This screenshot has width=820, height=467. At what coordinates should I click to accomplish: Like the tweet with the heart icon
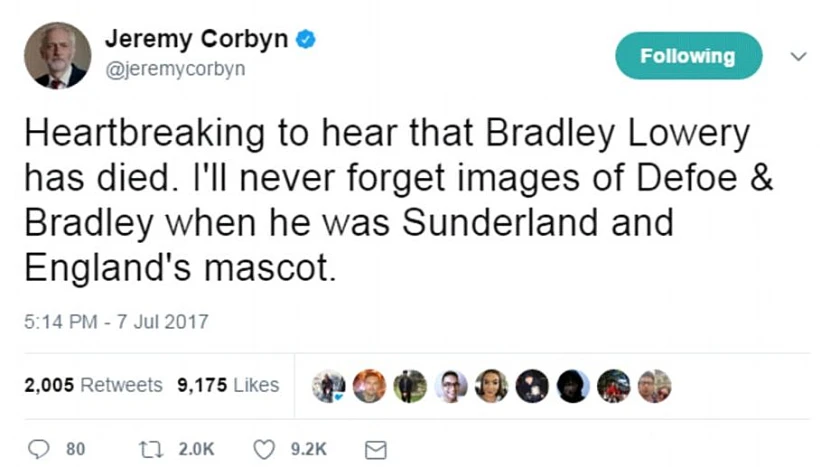coord(264,449)
